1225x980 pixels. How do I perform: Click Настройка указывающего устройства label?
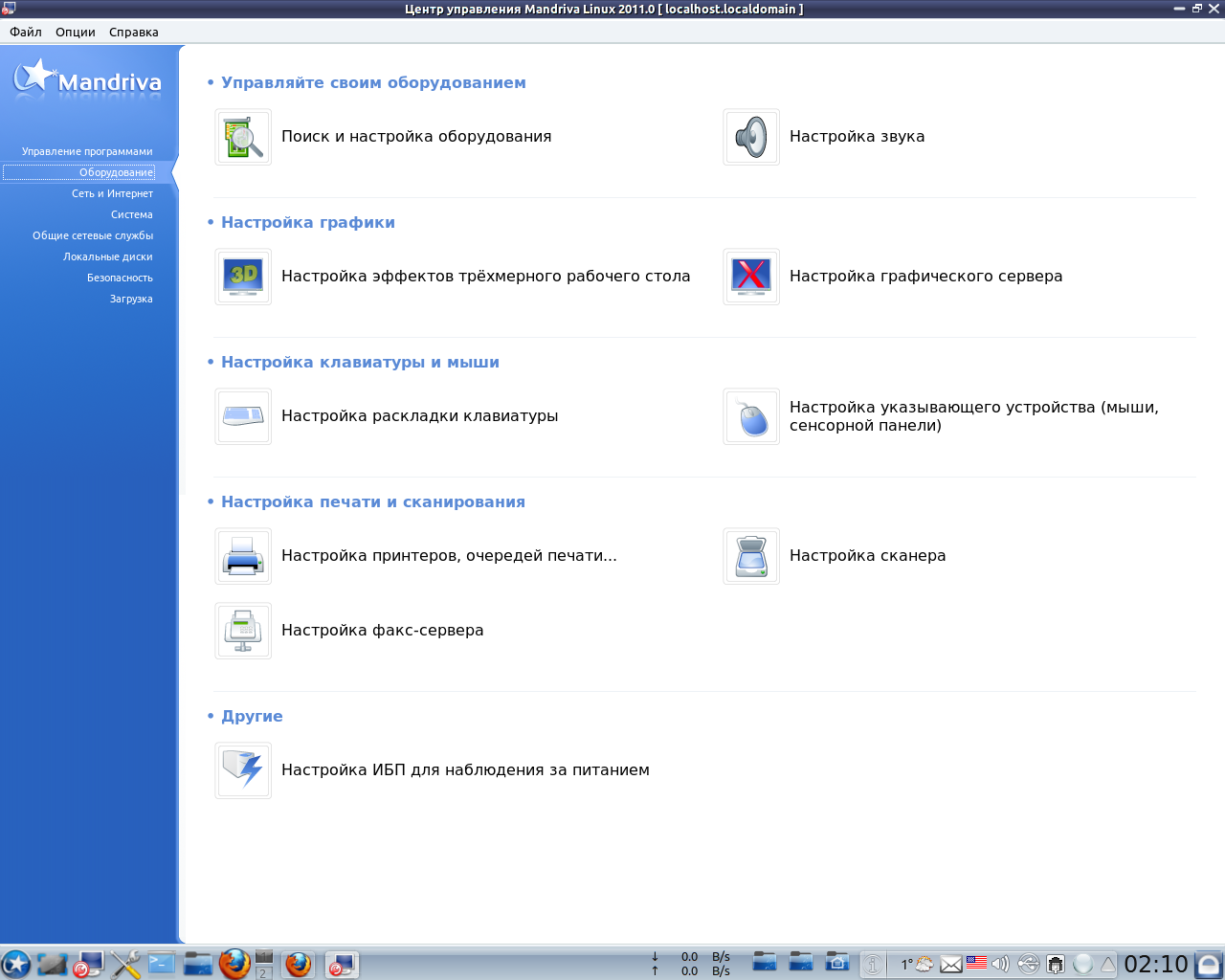pos(974,416)
